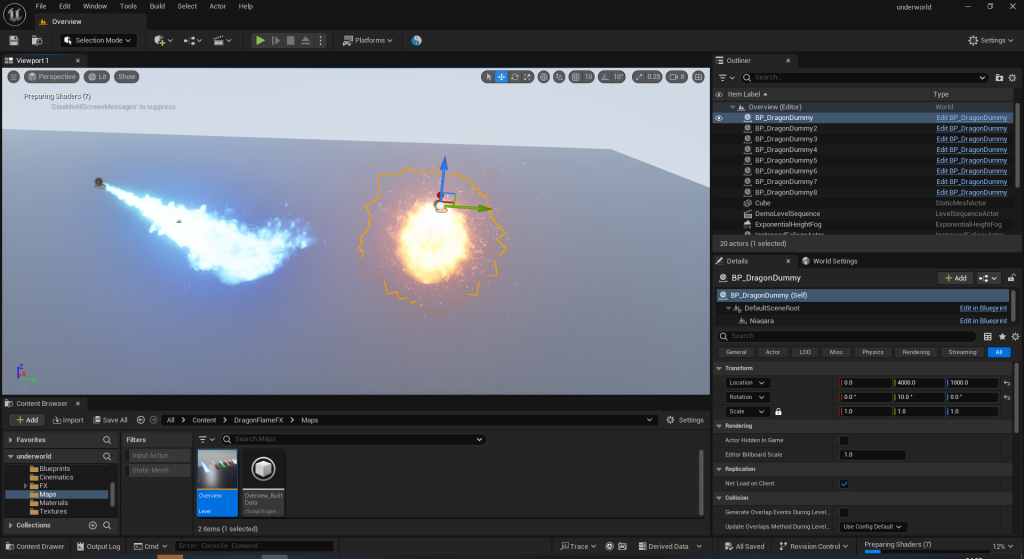Search favorites using the magnifier icon
The height and width of the screenshot is (559, 1024).
pyautogui.click(x=107, y=440)
